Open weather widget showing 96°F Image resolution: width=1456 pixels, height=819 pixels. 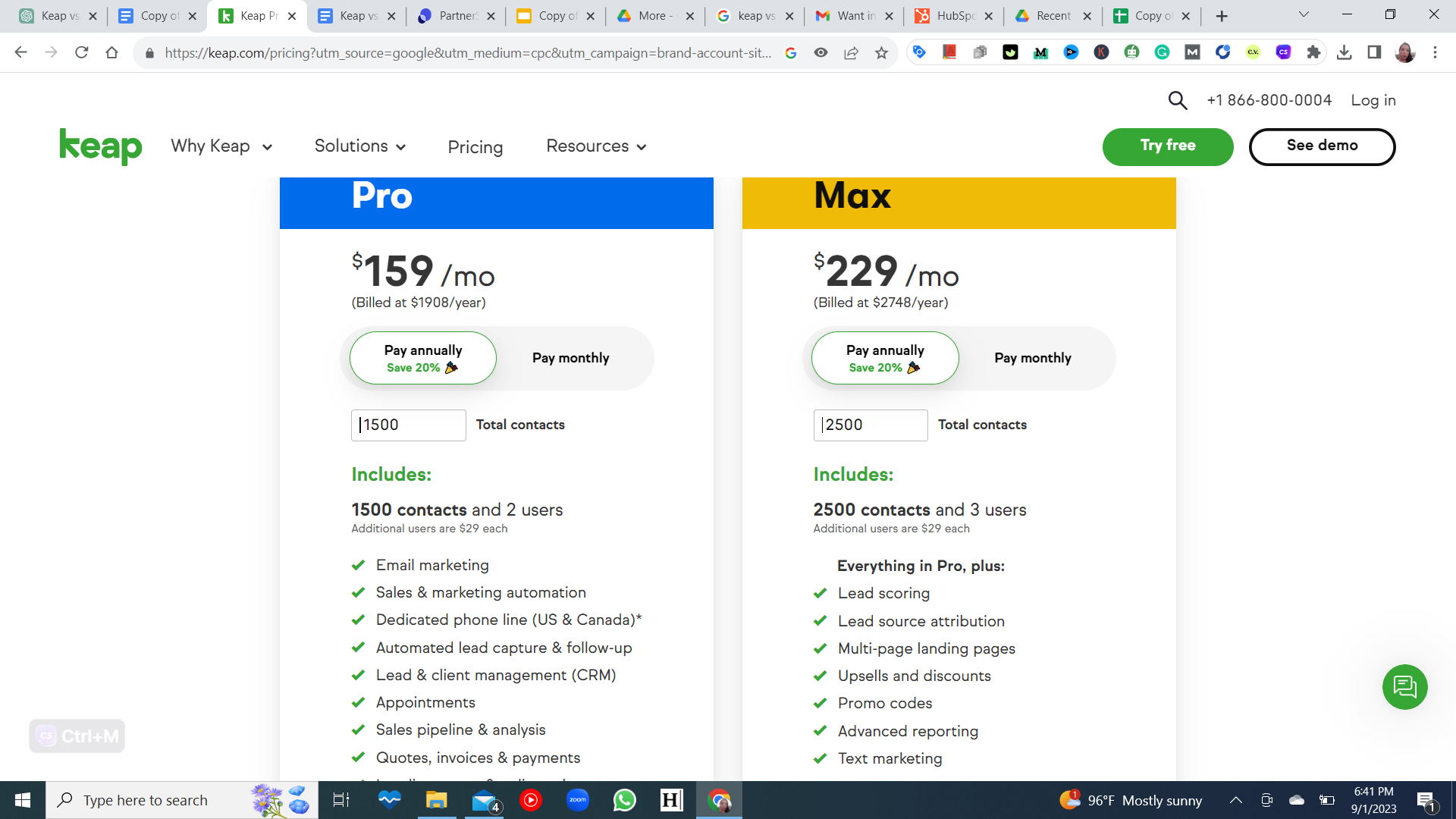point(1131,800)
